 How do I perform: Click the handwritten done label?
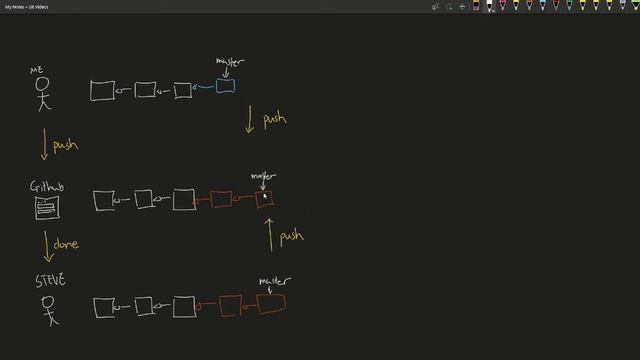(x=66, y=244)
